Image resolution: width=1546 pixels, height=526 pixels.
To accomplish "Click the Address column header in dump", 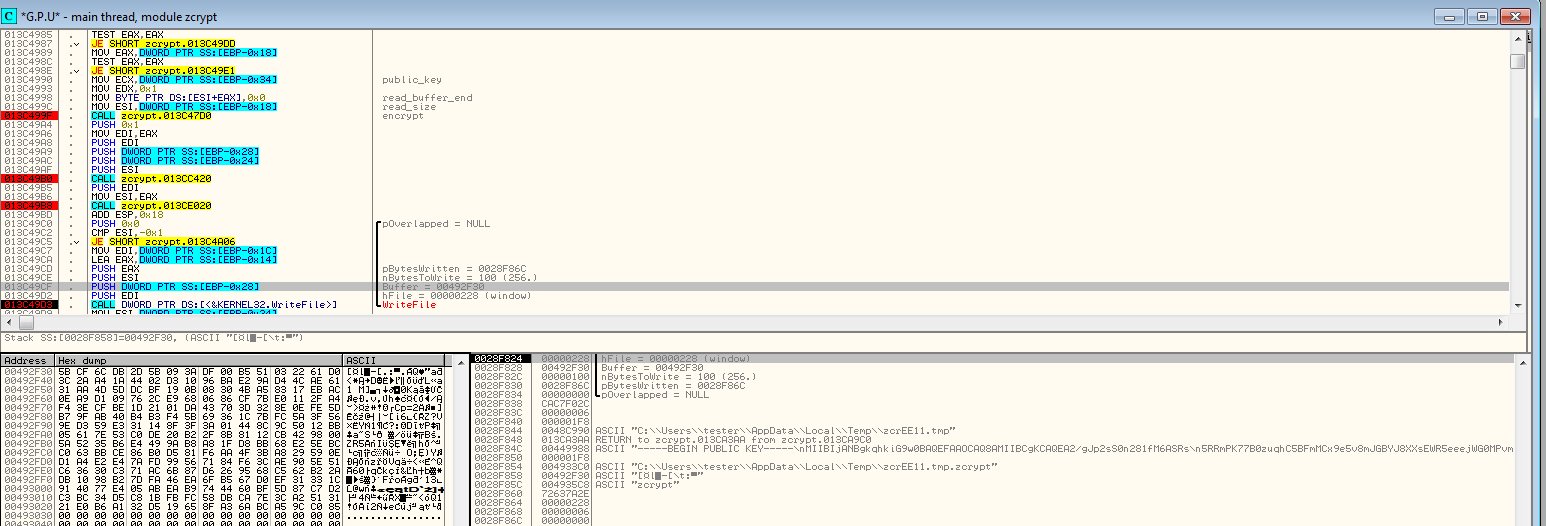I will pos(28,360).
